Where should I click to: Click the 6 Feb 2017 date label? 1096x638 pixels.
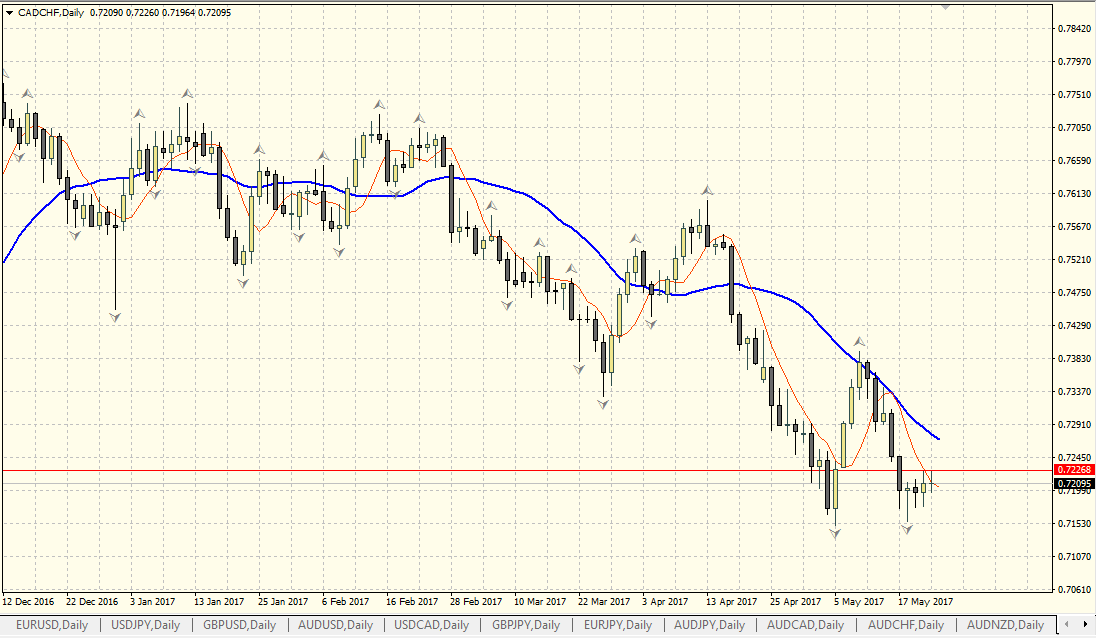pos(345,602)
